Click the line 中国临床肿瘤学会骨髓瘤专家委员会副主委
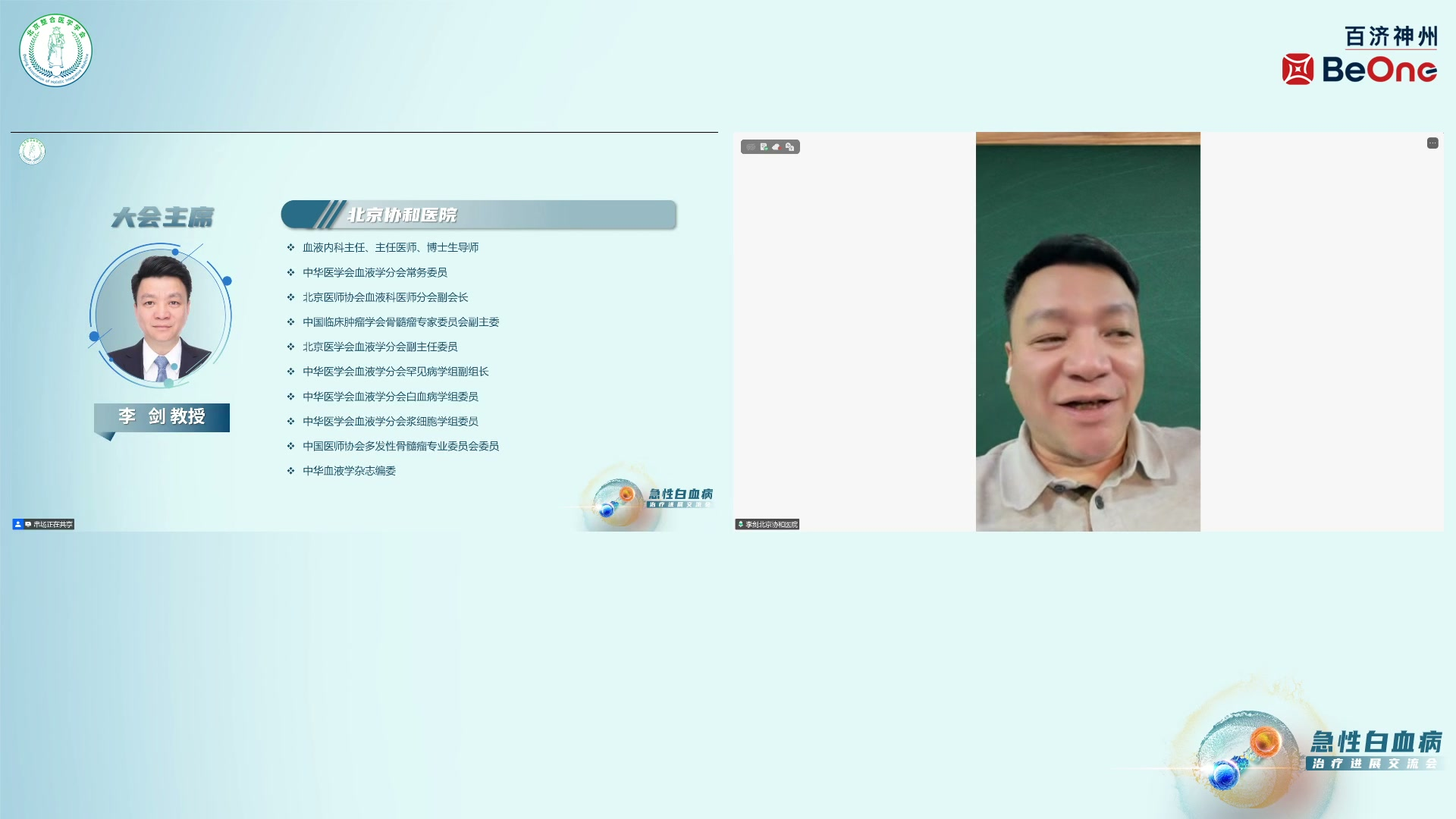The width and height of the screenshot is (1456, 819). point(400,322)
